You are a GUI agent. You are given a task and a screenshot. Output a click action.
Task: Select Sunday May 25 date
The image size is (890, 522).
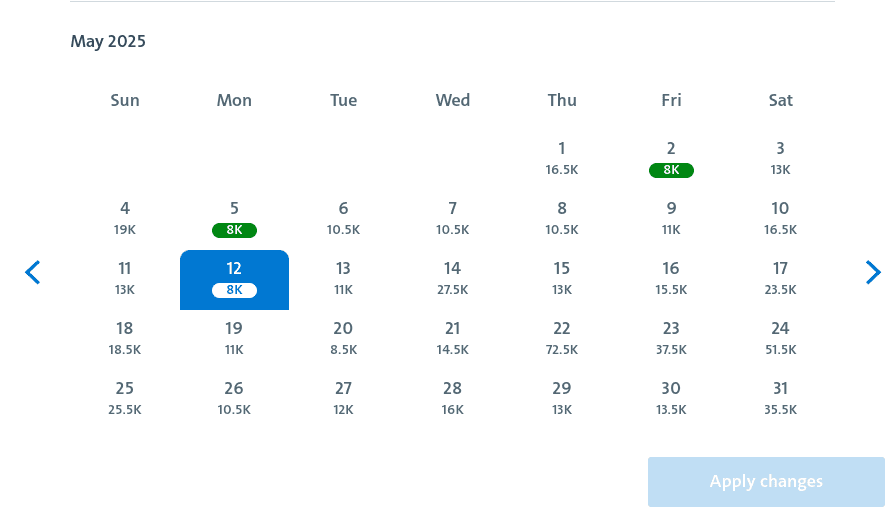click(125, 399)
